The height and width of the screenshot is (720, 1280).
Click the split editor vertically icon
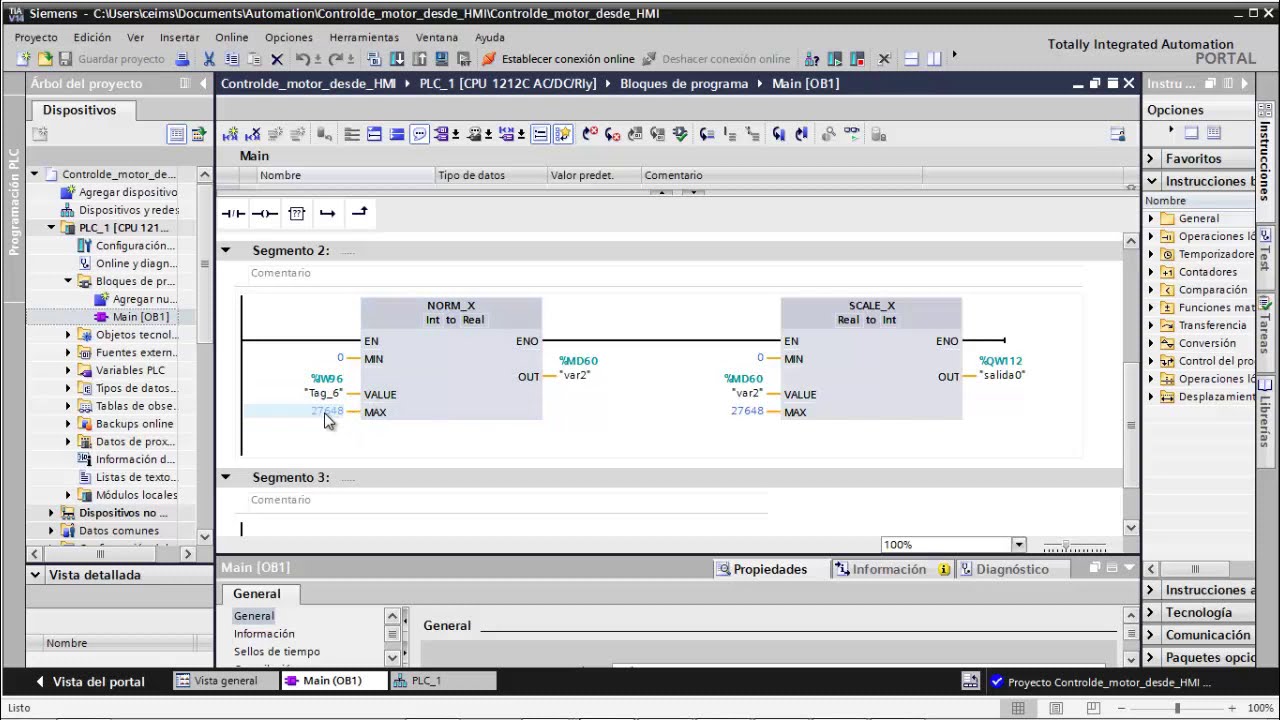[934, 59]
